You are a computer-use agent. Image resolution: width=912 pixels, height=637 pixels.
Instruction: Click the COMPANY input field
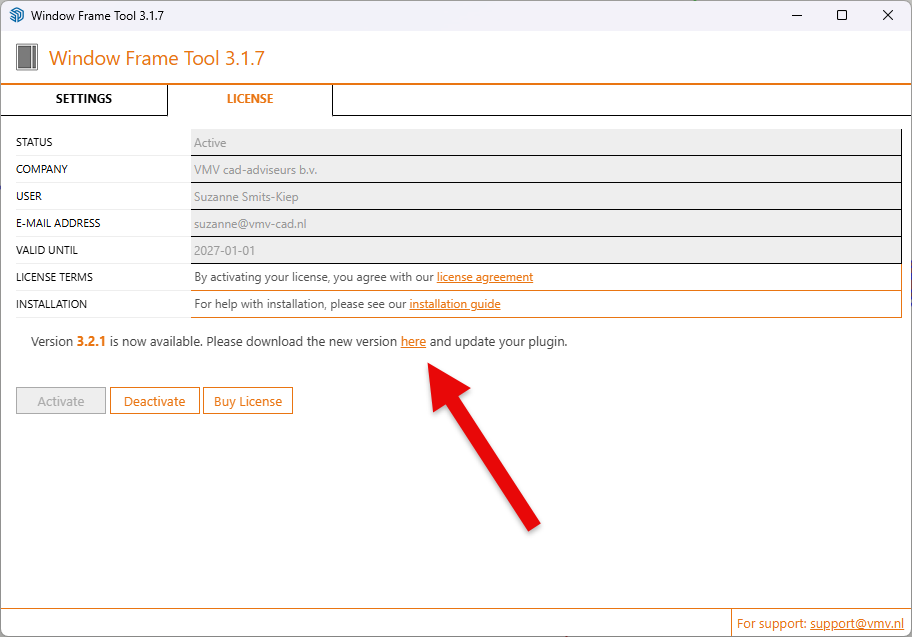545,170
